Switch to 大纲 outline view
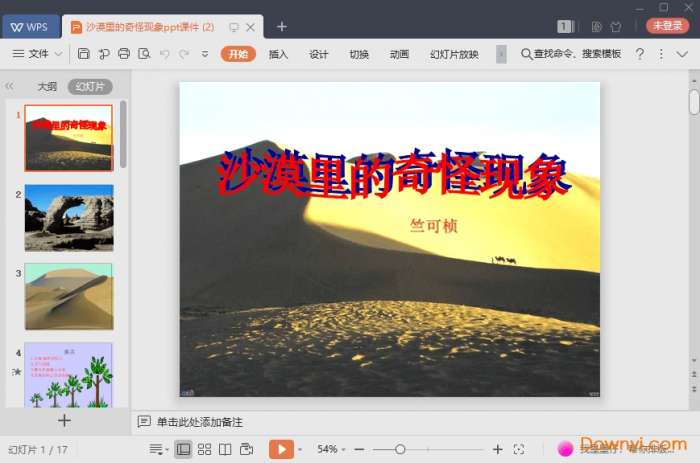The image size is (700, 463). pyautogui.click(x=47, y=86)
